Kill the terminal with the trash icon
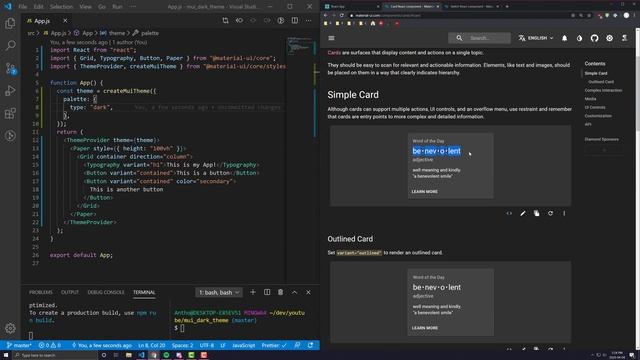 click(280, 292)
